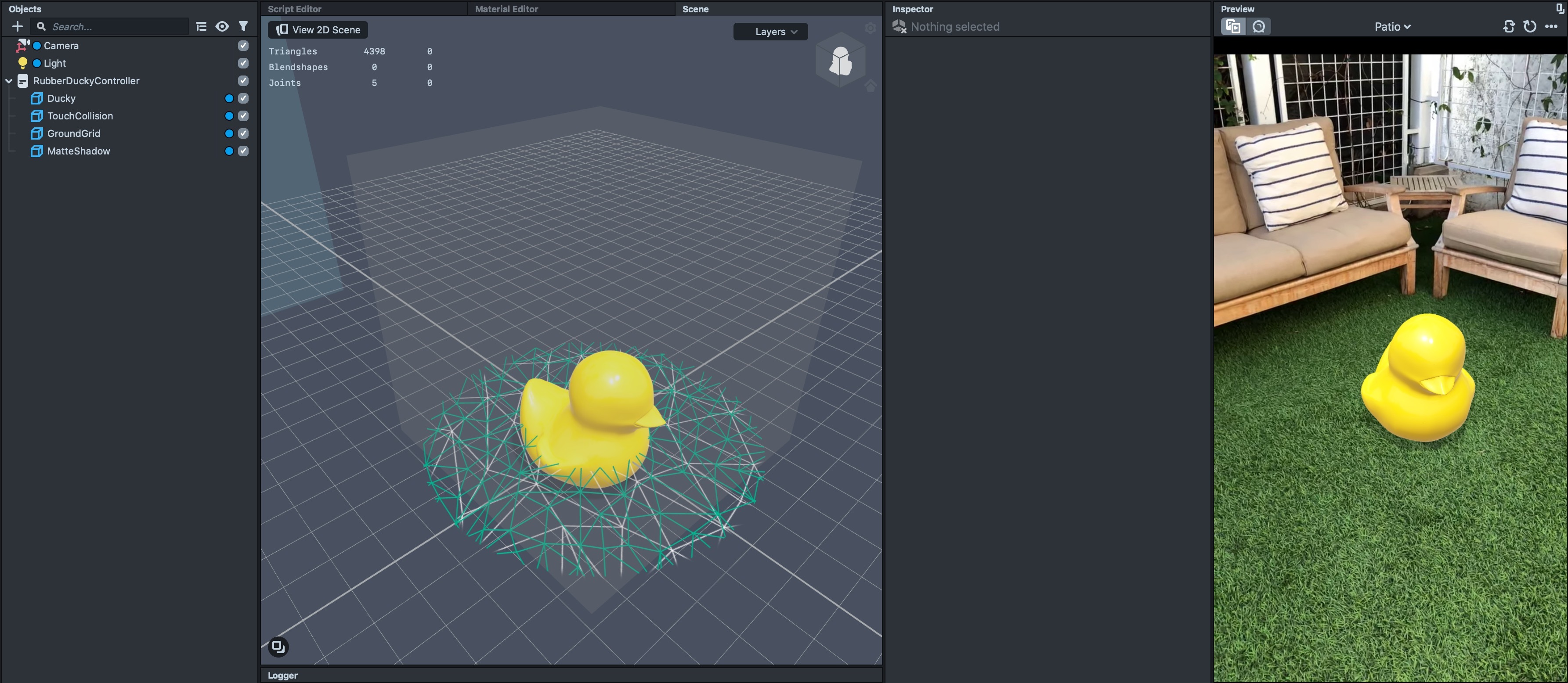Open the Objects filter funnel icon
The image size is (1568, 683).
[243, 27]
